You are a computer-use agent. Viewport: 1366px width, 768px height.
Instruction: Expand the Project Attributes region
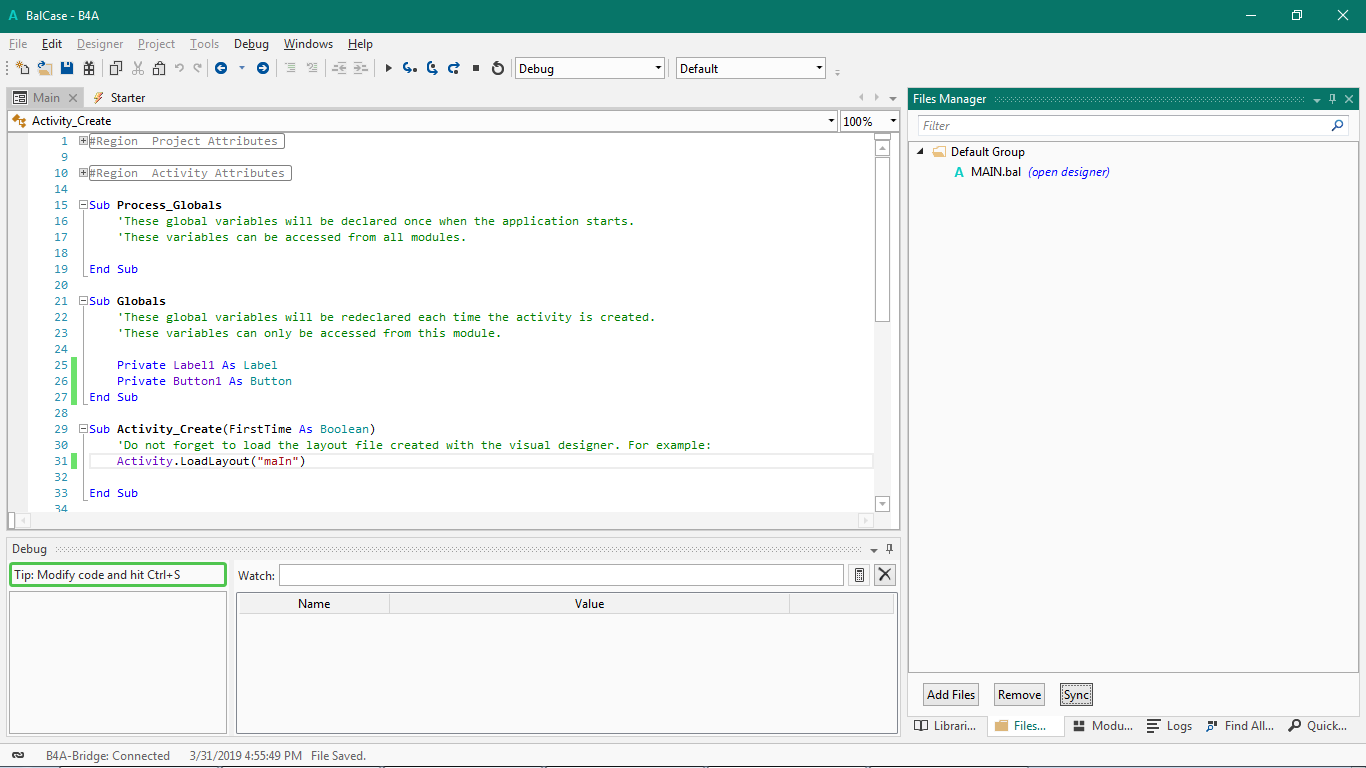[x=84, y=141]
